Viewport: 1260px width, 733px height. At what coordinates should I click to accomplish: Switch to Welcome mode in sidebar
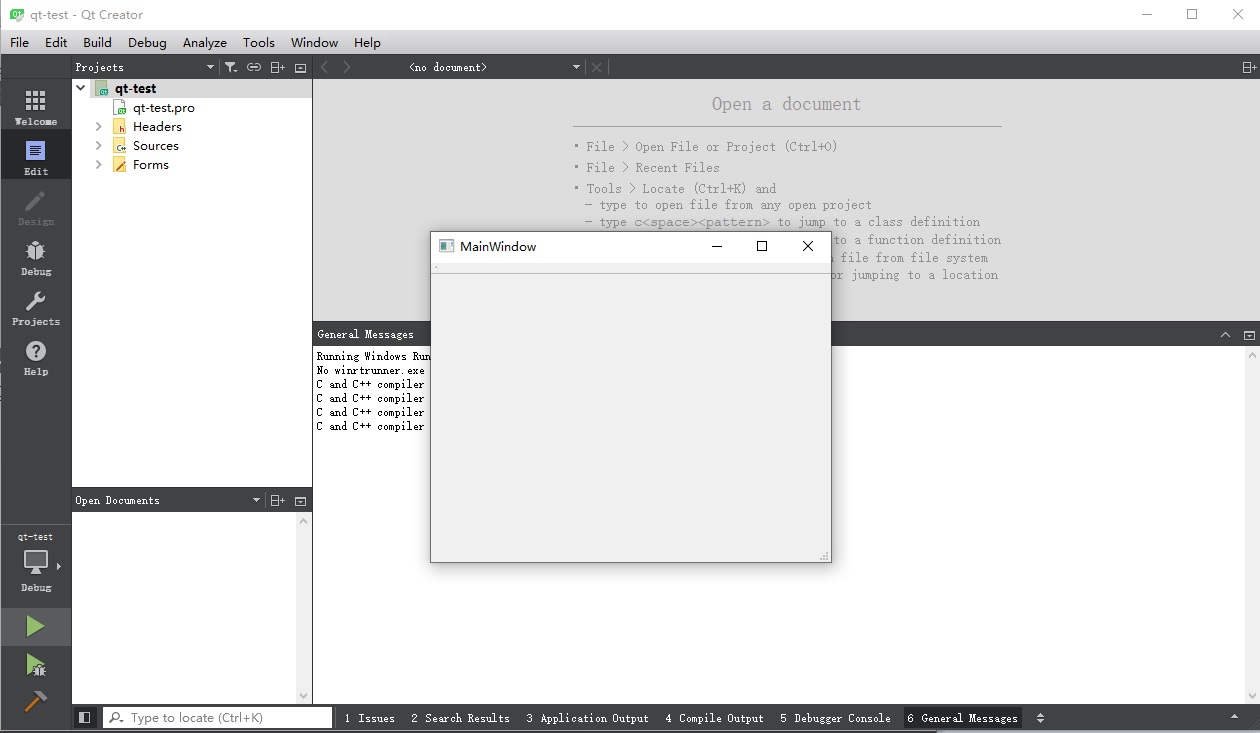pyautogui.click(x=35, y=106)
